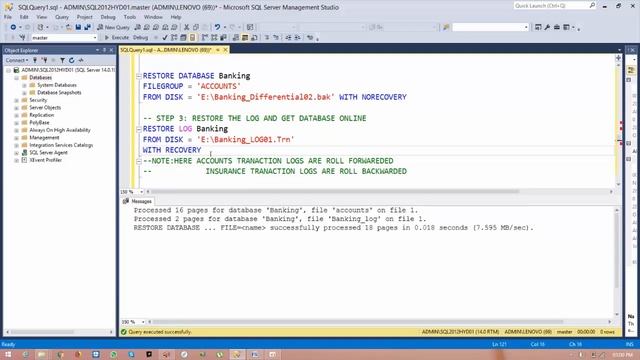Open the Query menu
Viewport: 640px width, 360px height.
(62, 17)
